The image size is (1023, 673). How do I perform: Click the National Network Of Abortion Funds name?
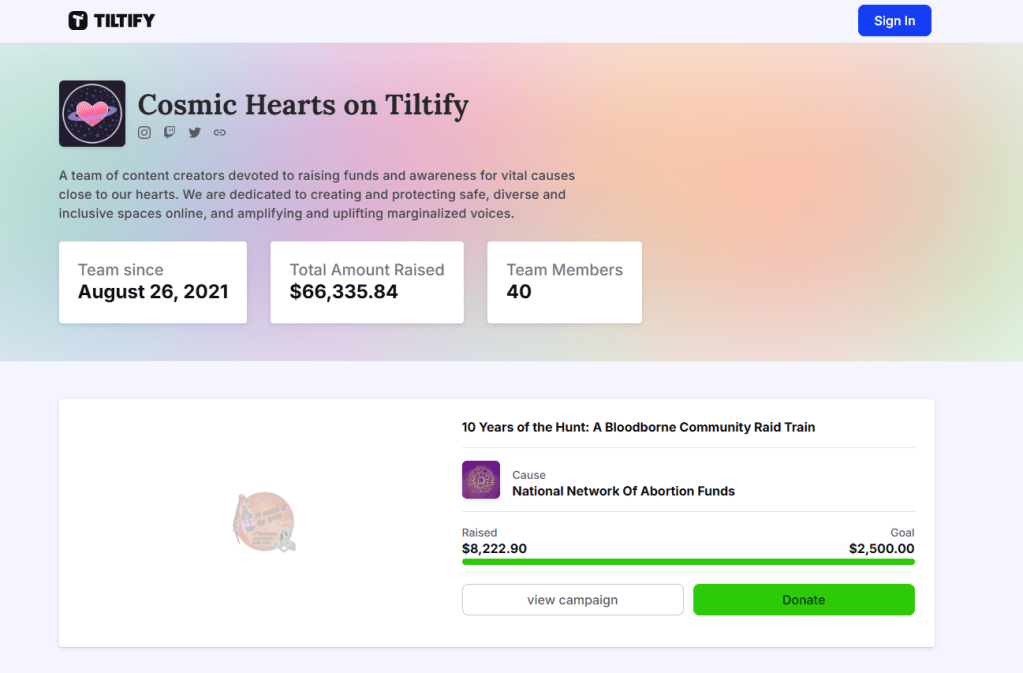[x=623, y=491]
